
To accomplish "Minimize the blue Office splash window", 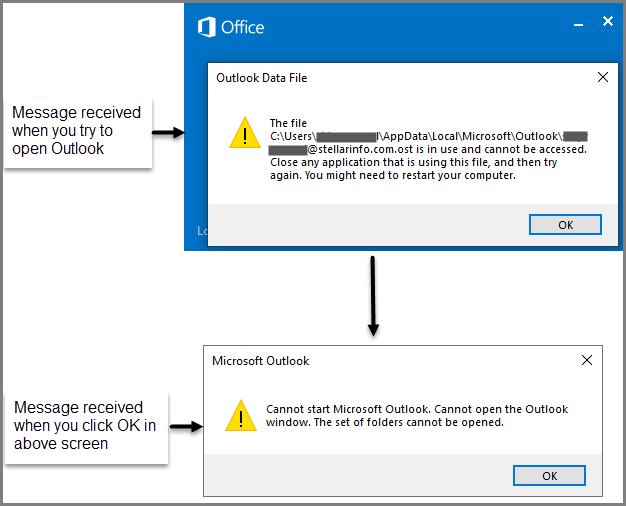I will point(578,25).
